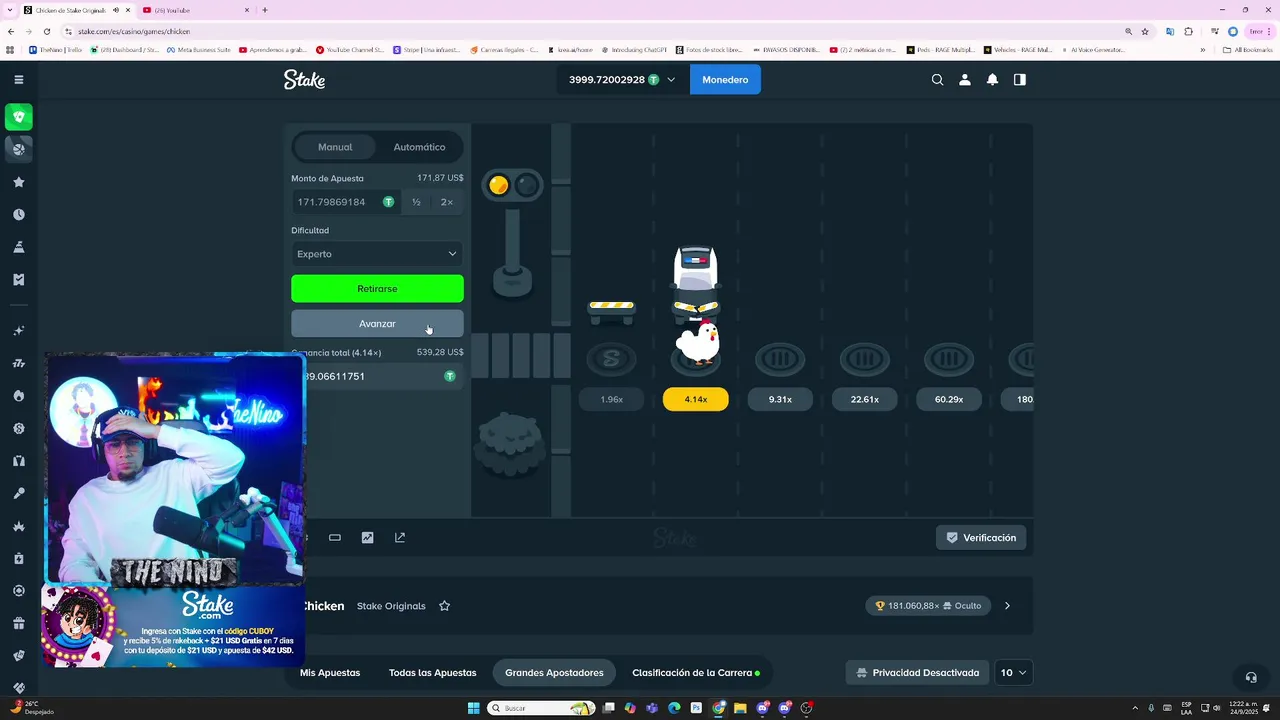The height and width of the screenshot is (720, 1280).
Task: Click the Stake logo
Action: [304, 80]
